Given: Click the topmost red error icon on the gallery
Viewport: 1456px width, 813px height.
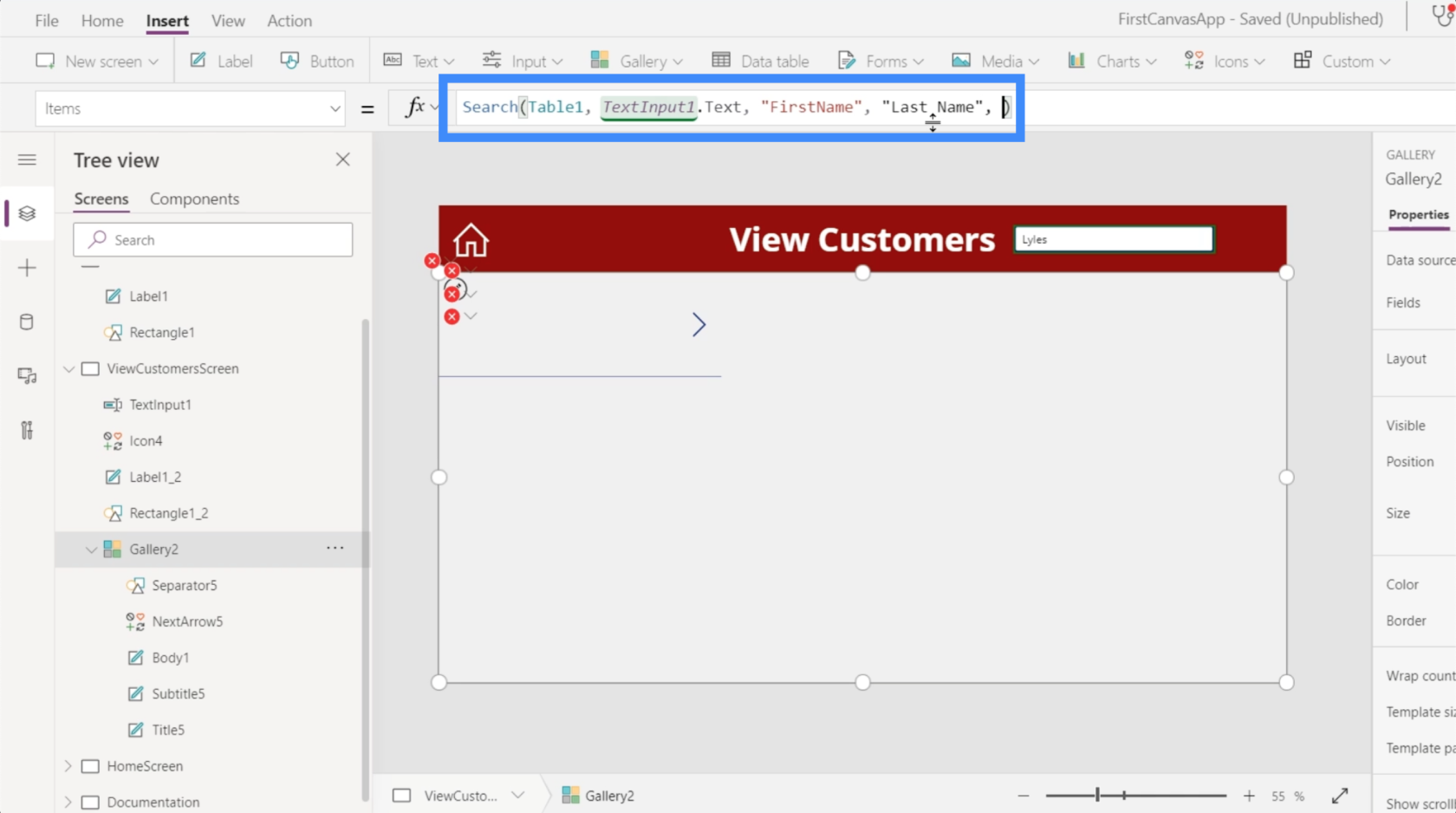Looking at the screenshot, I should (x=432, y=260).
